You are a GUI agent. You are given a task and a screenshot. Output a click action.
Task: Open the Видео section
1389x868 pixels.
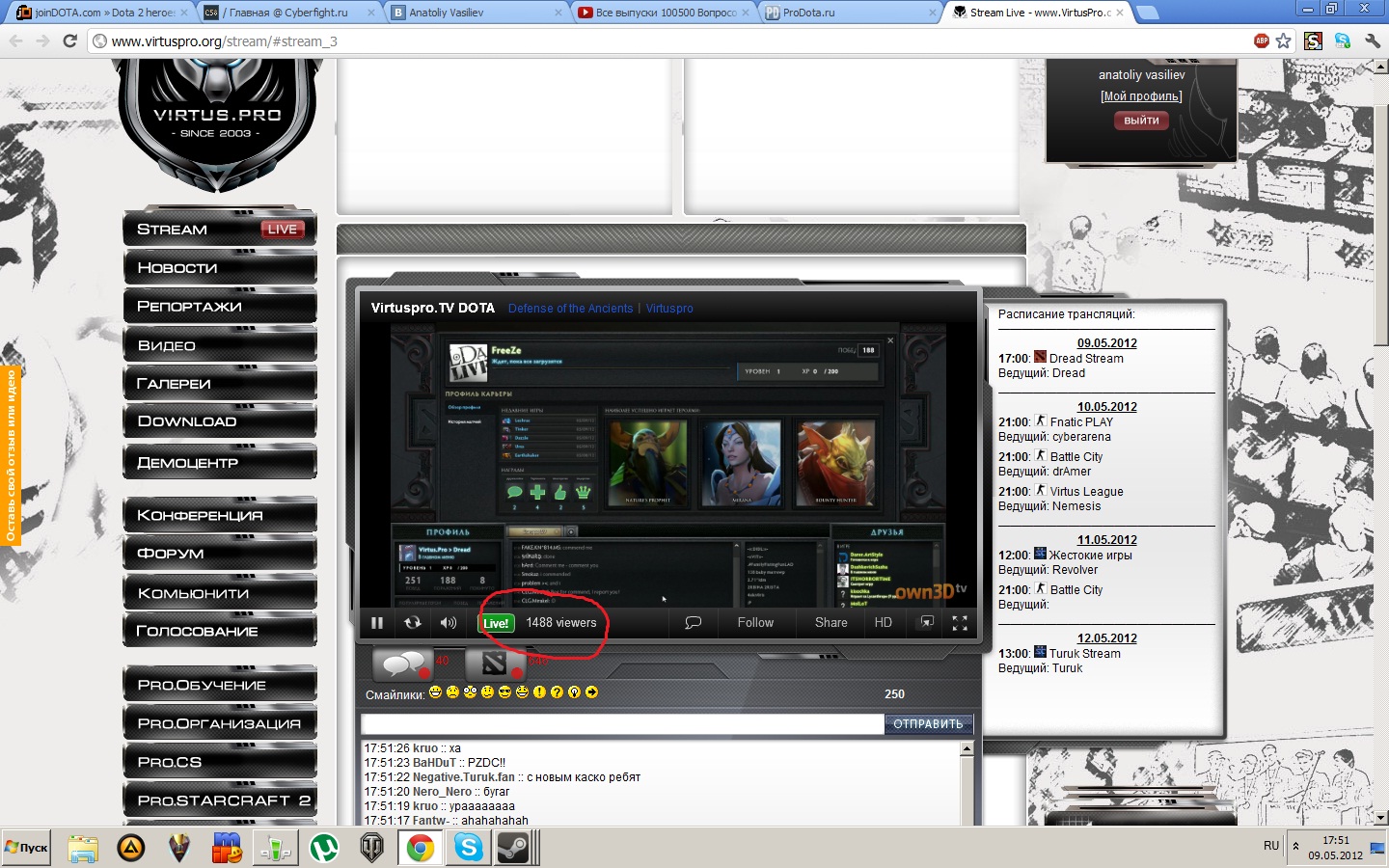(x=220, y=345)
